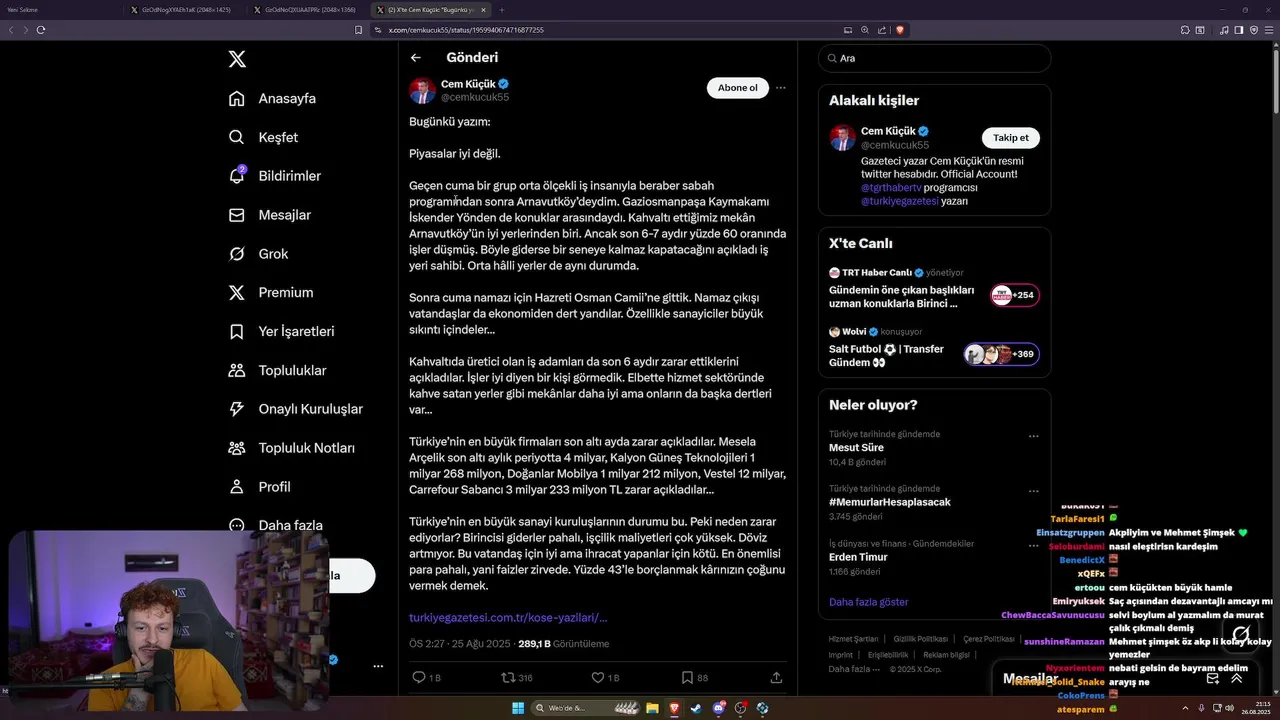Click Cem Küçük's avatar on the post
This screenshot has height=720, width=1280.
pos(422,90)
